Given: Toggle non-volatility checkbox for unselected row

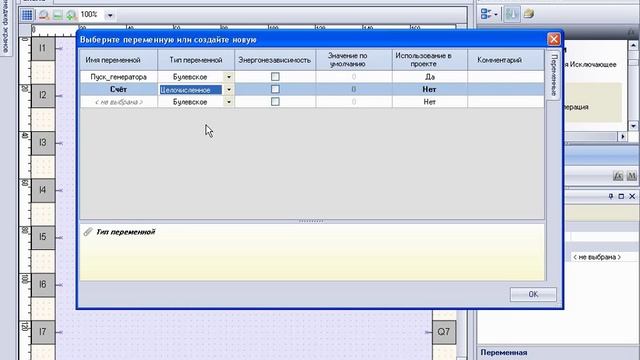Looking at the screenshot, I should click(275, 102).
